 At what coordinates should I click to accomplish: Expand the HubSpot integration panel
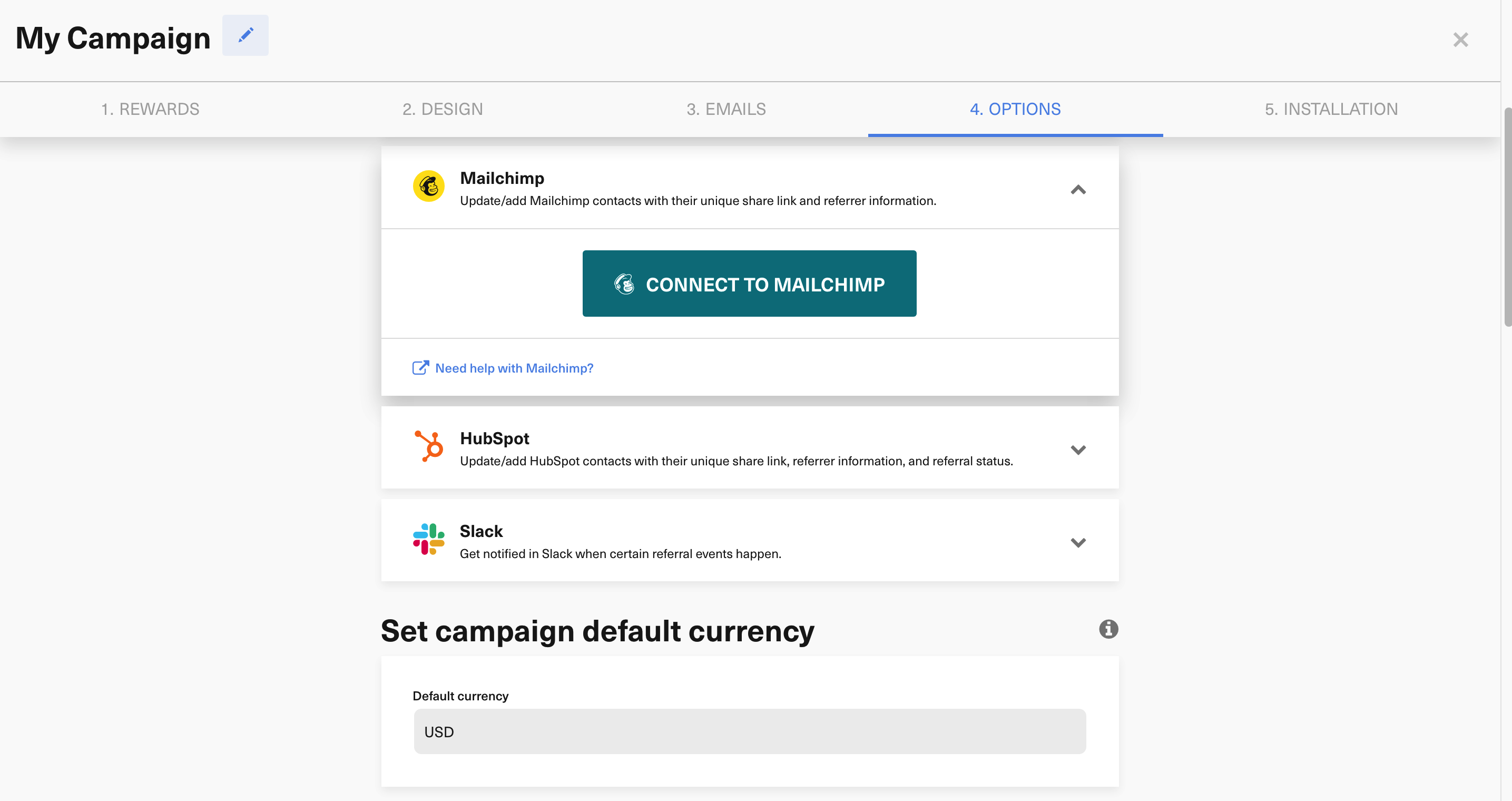point(1078,450)
